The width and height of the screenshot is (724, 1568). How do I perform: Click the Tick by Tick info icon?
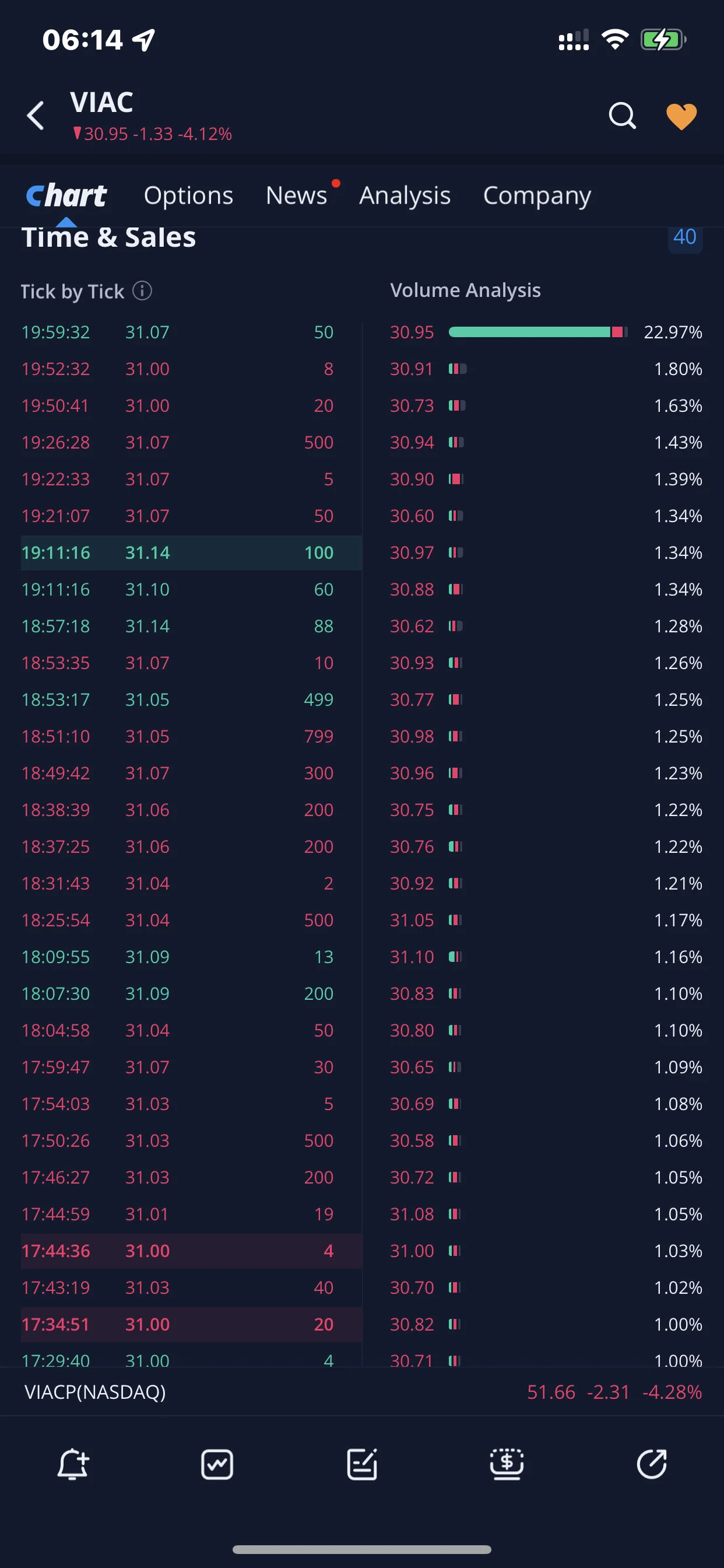coord(142,291)
